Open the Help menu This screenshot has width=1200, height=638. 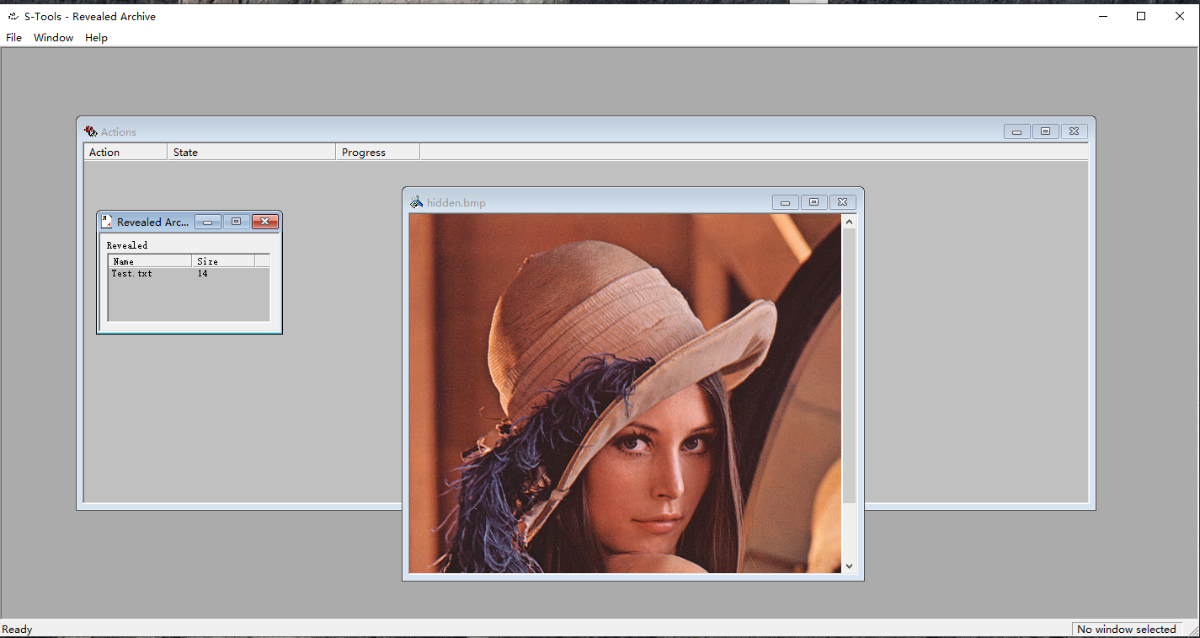point(96,38)
